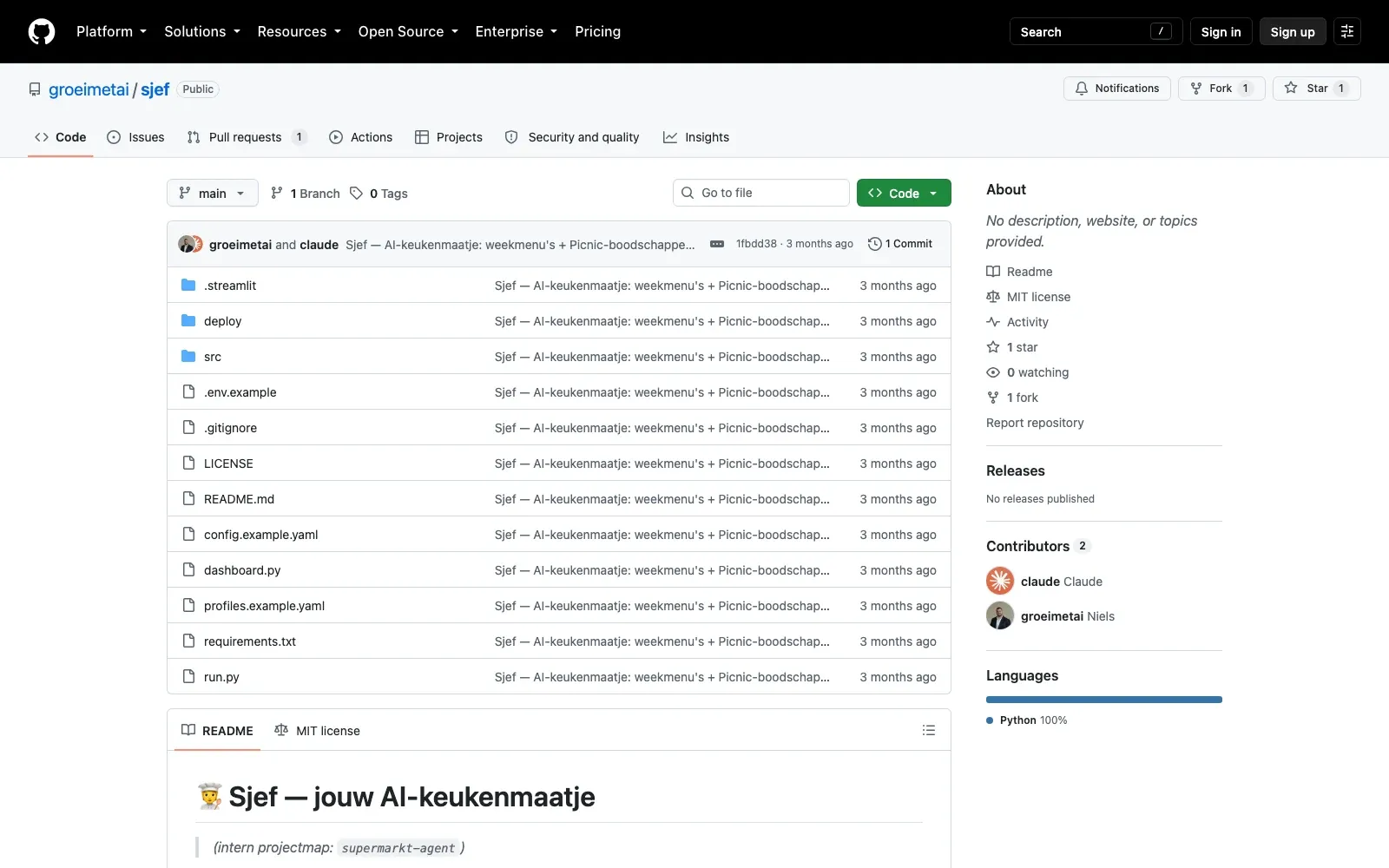Switch to the Issues tab
Viewport: 1389px width, 868px height.
(135, 137)
